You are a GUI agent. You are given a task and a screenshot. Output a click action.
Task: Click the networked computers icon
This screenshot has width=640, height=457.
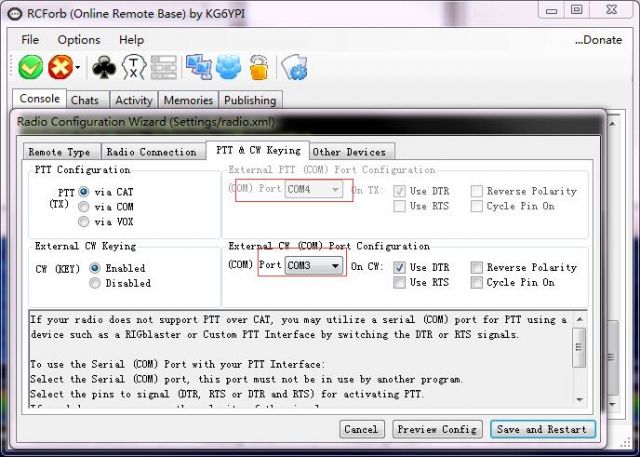[199, 67]
